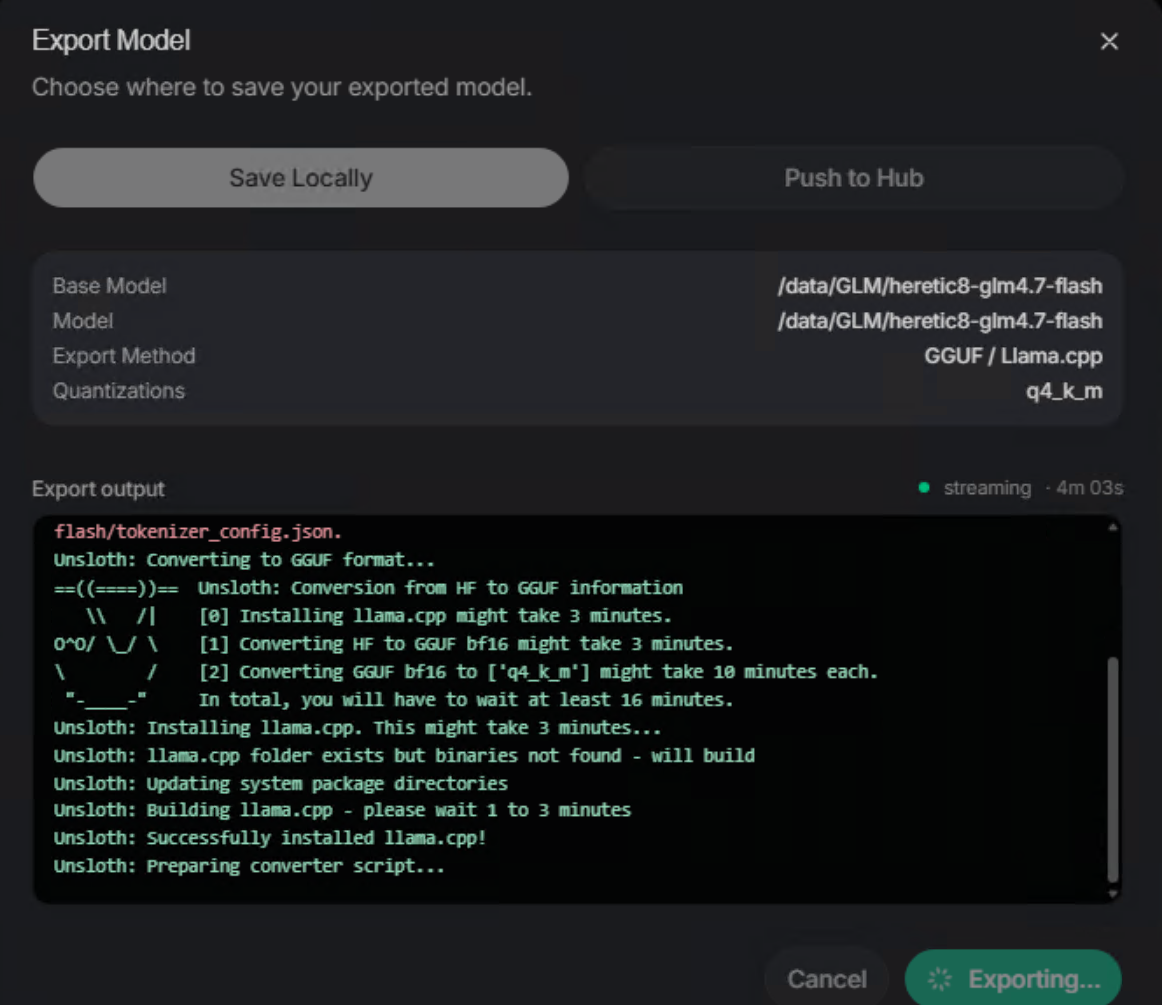Click the green streaming status dot

pos(923,488)
